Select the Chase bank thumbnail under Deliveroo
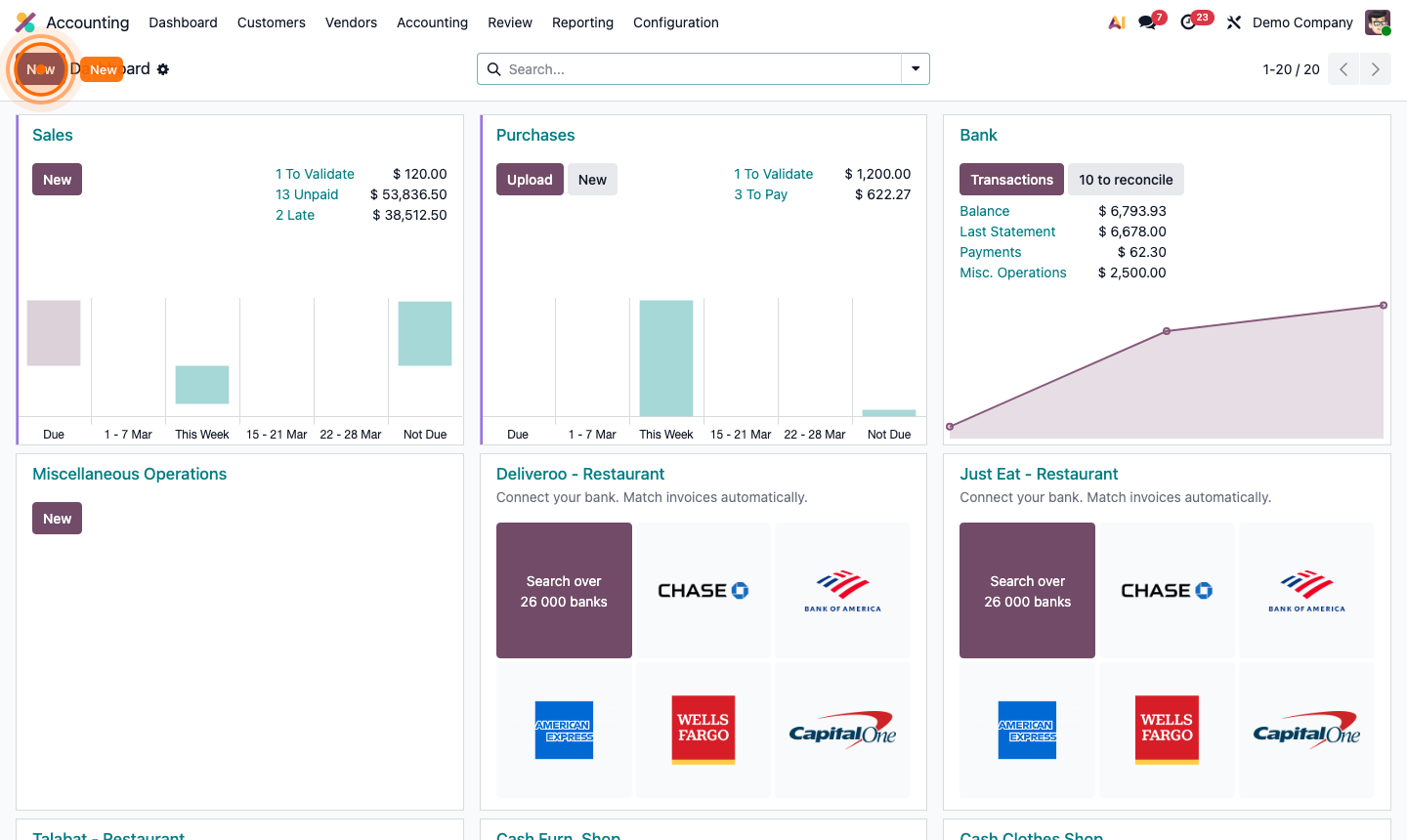Image resolution: width=1407 pixels, height=840 pixels. pos(703,590)
